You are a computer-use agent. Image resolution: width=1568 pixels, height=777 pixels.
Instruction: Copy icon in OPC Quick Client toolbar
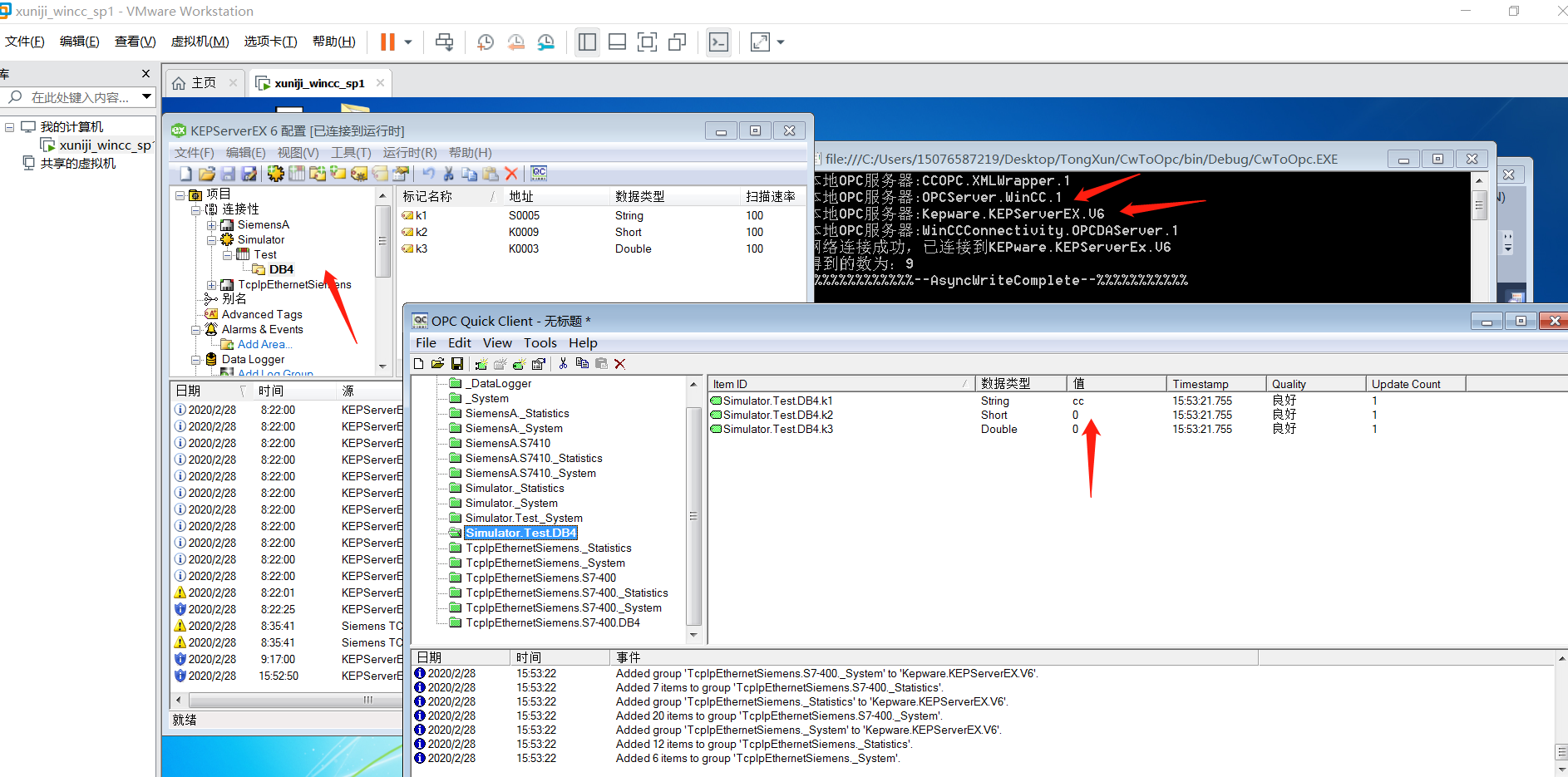coord(582,364)
